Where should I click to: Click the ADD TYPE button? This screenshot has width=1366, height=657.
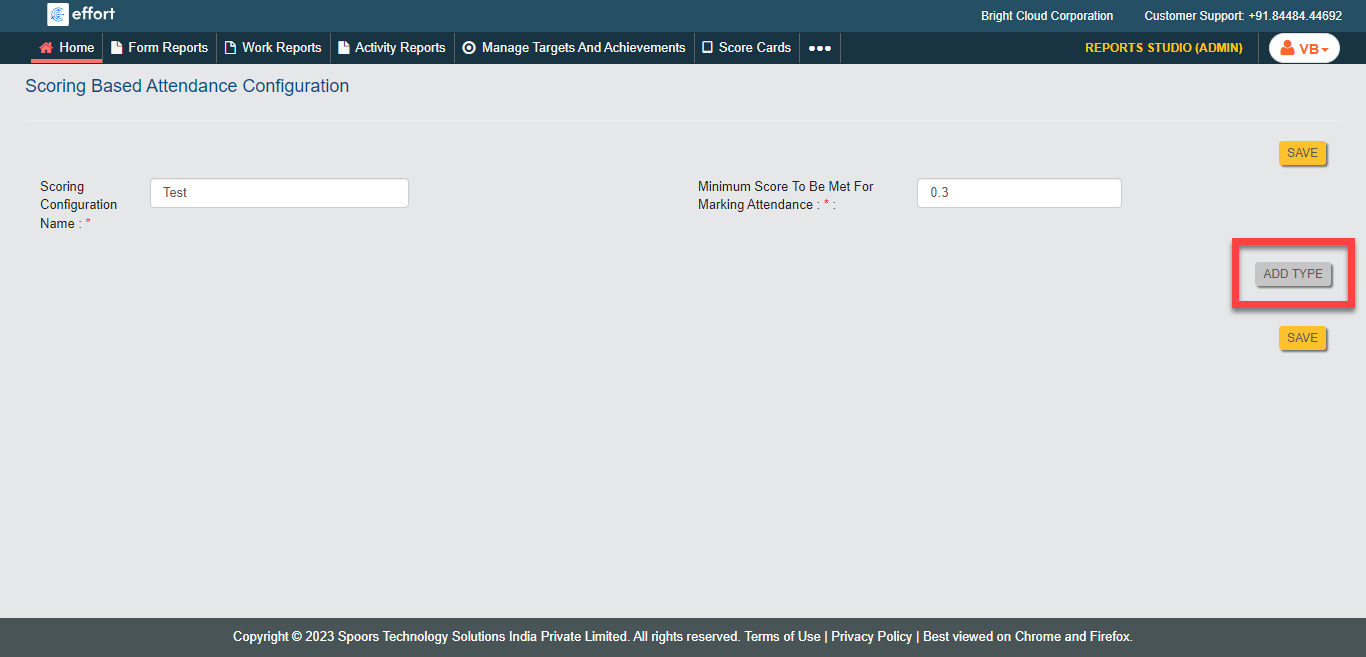(1292, 274)
